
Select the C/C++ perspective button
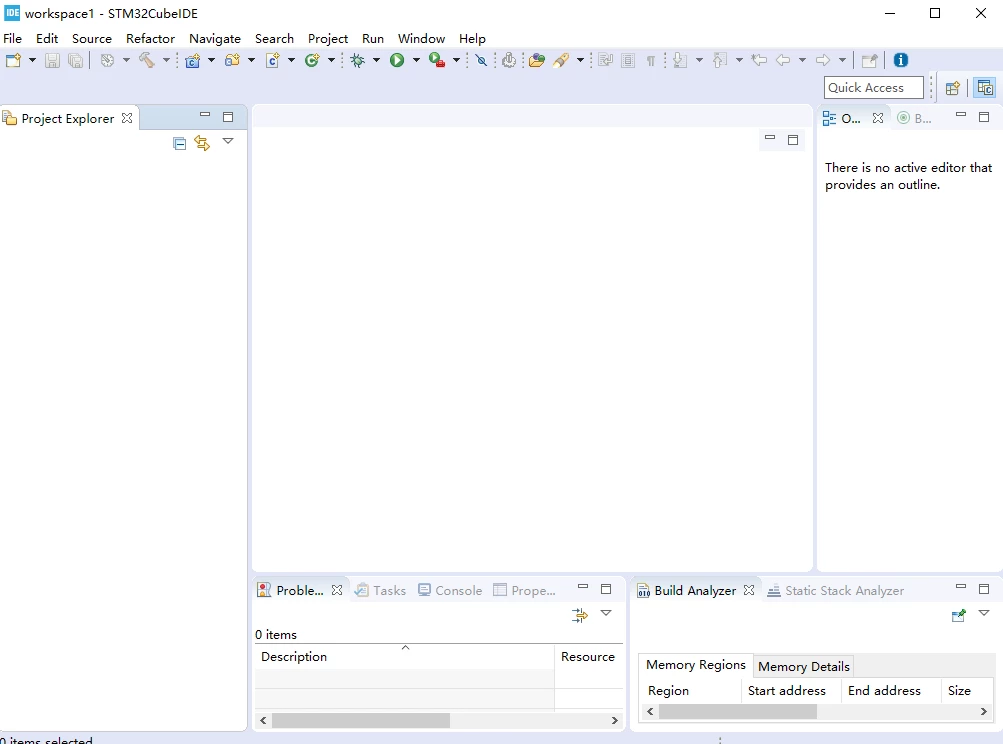[x=985, y=88]
